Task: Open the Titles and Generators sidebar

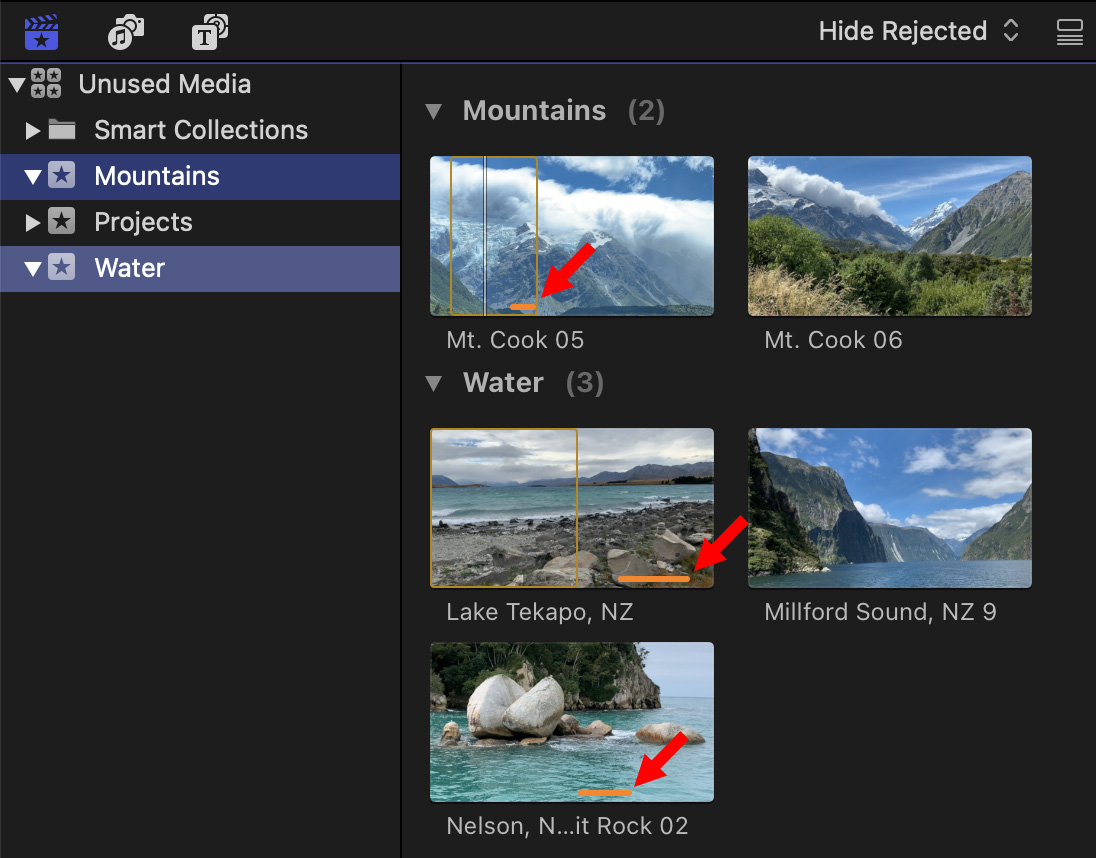Action: (210, 33)
